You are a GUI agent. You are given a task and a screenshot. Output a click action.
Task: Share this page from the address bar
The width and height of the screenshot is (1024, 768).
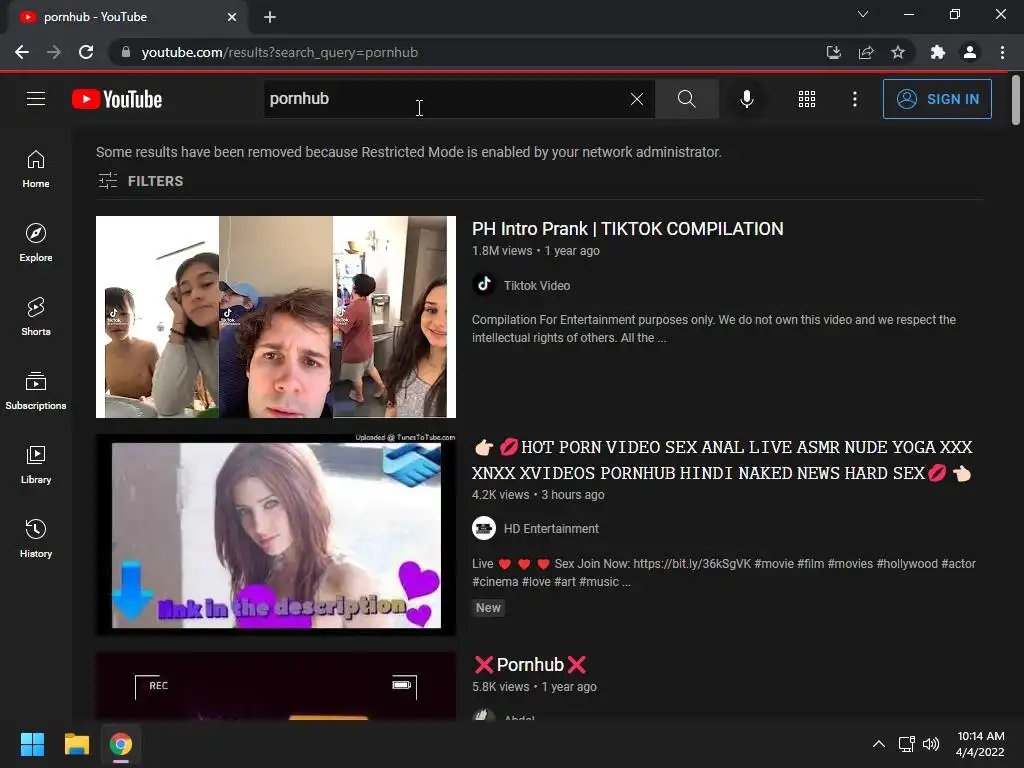pyautogui.click(x=866, y=52)
